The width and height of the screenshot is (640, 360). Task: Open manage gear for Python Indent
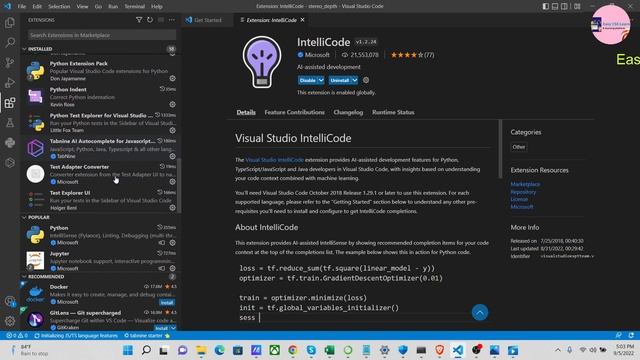(173, 104)
